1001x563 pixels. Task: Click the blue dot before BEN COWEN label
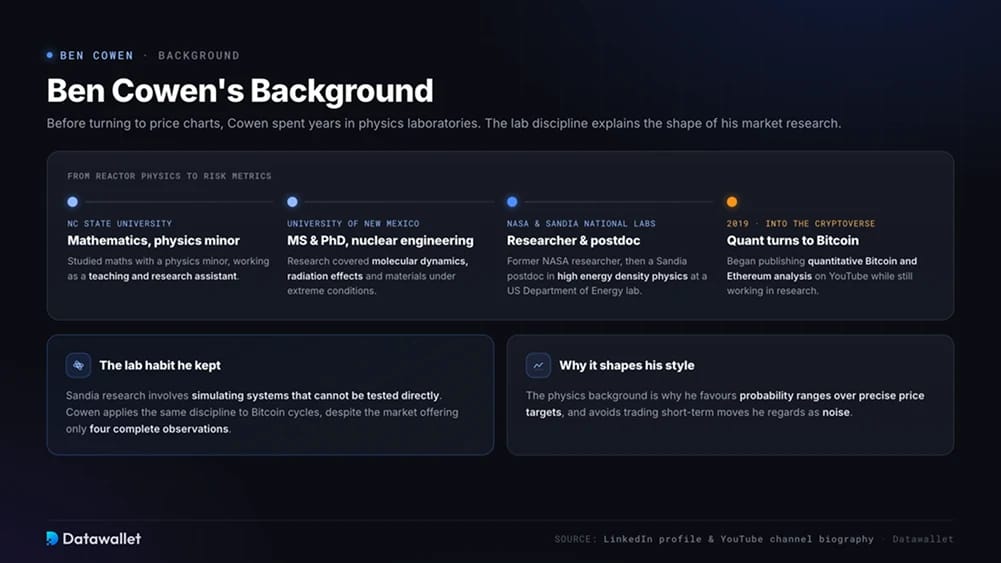(50, 56)
